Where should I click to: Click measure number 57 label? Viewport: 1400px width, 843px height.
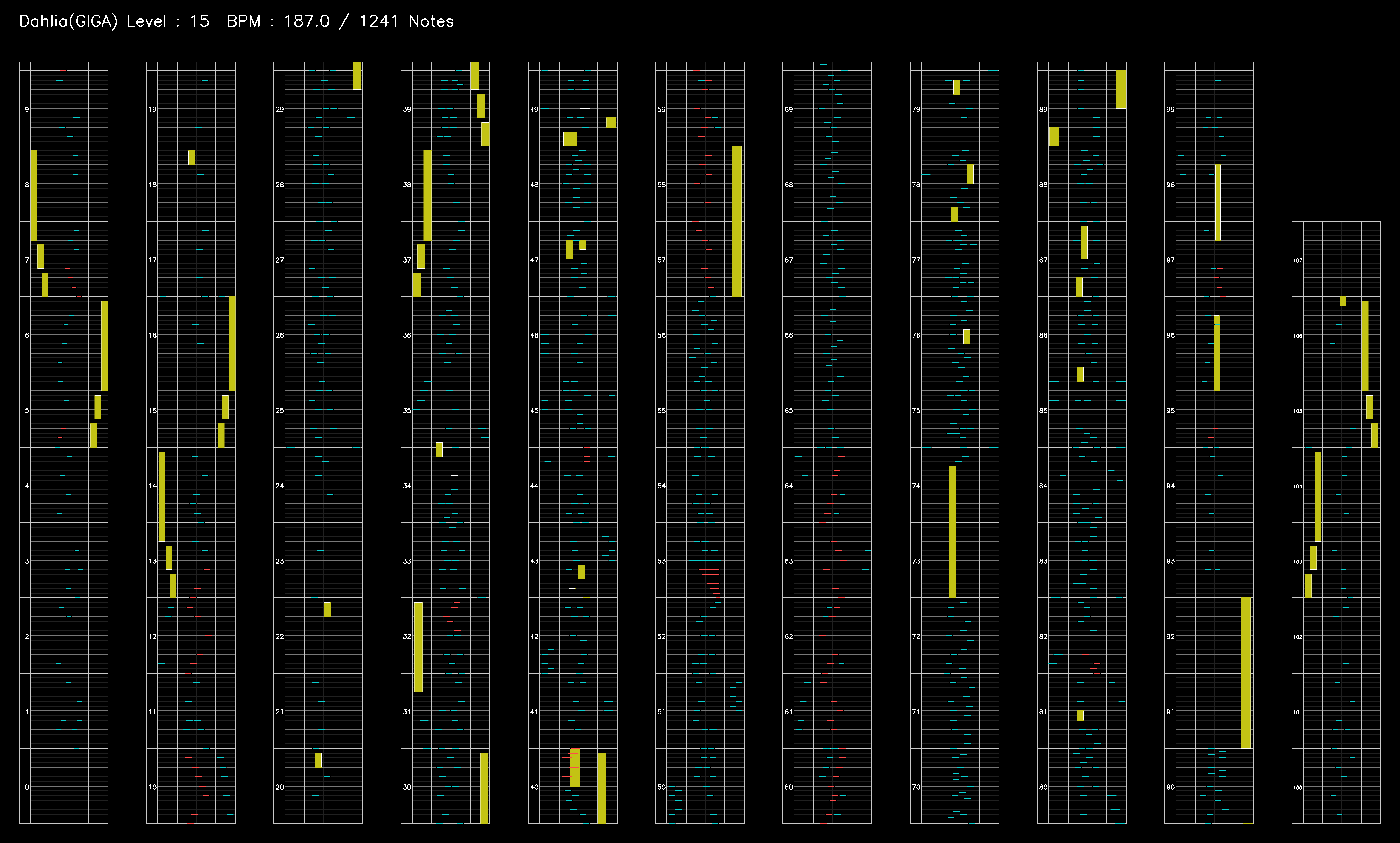(x=661, y=260)
